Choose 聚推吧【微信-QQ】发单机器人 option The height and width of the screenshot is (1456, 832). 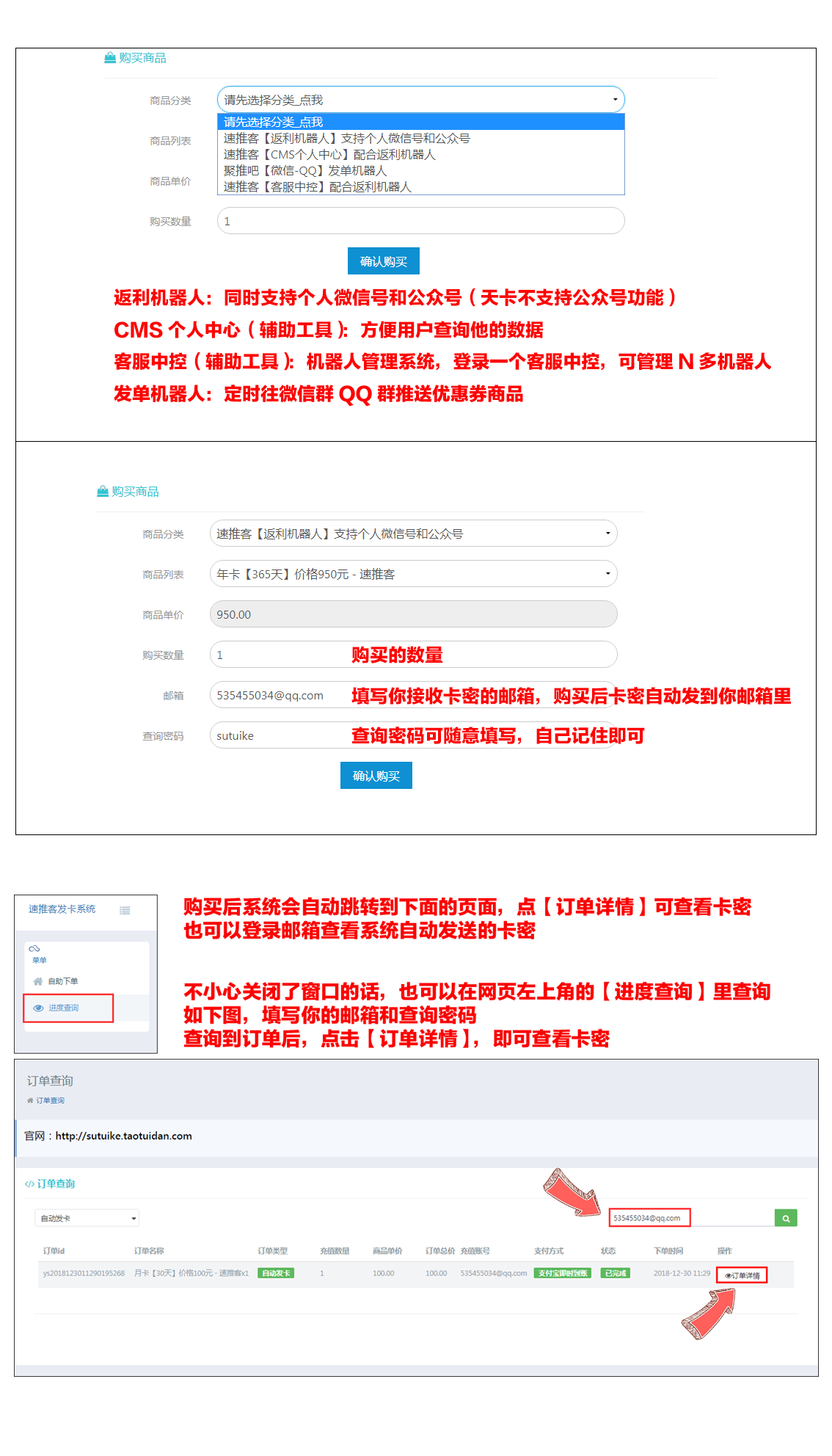pos(420,170)
